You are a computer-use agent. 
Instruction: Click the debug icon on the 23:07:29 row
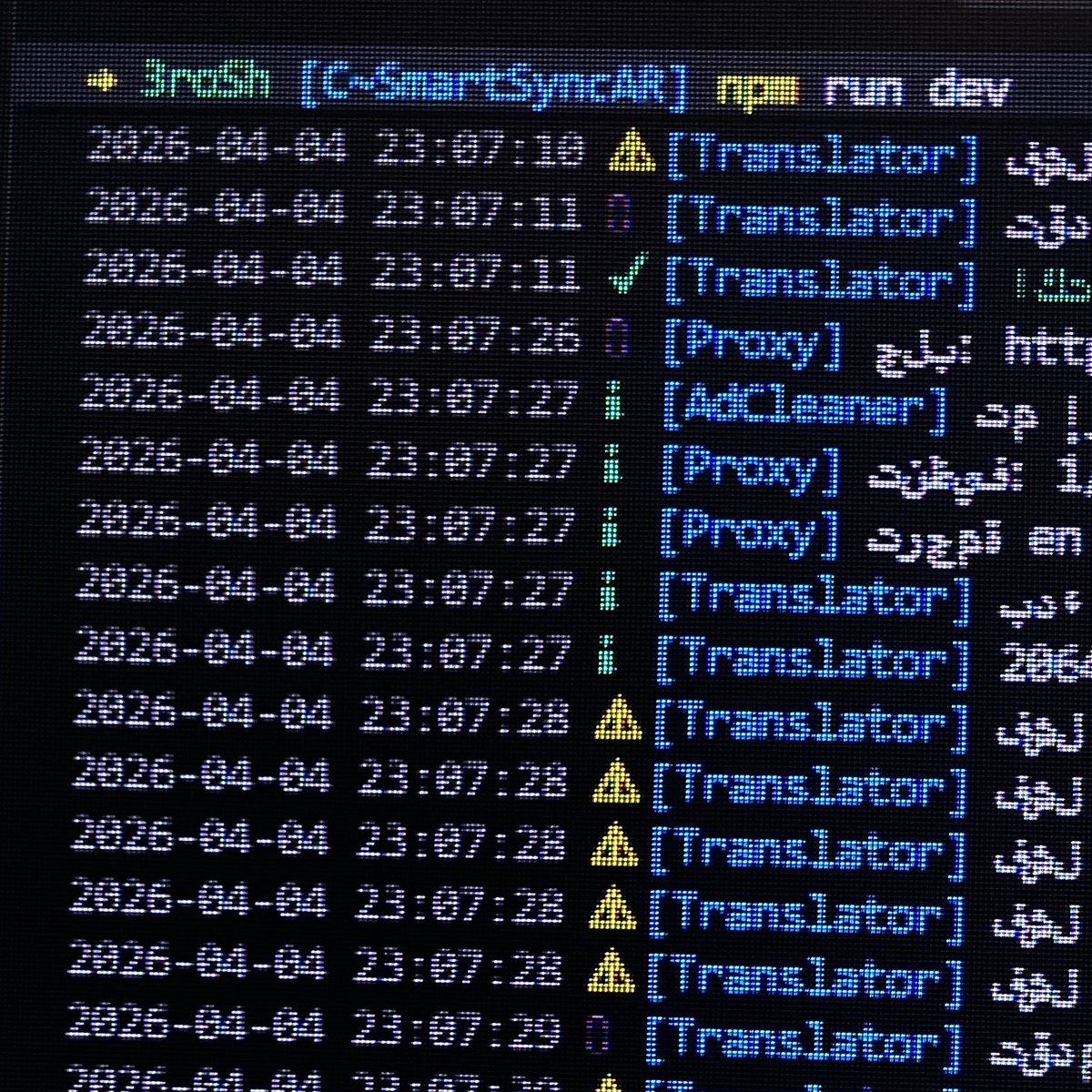(x=598, y=1033)
